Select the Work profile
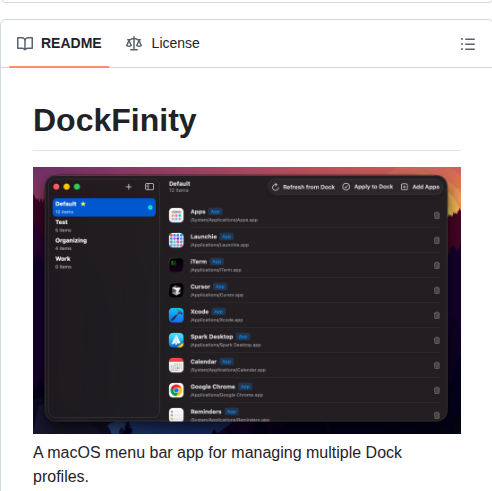 pos(104,262)
